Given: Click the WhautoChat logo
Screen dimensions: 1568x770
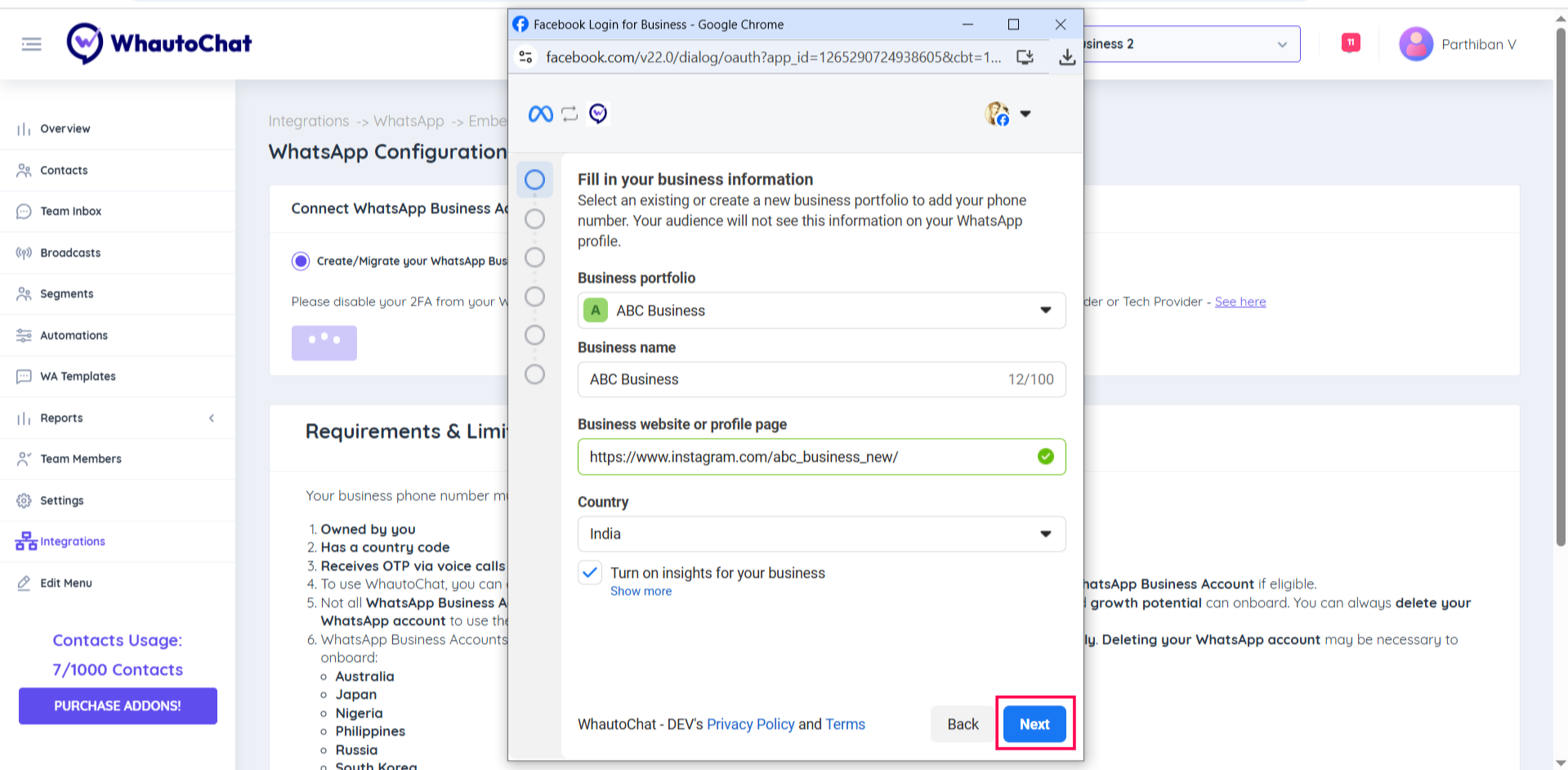Looking at the screenshot, I should (159, 43).
